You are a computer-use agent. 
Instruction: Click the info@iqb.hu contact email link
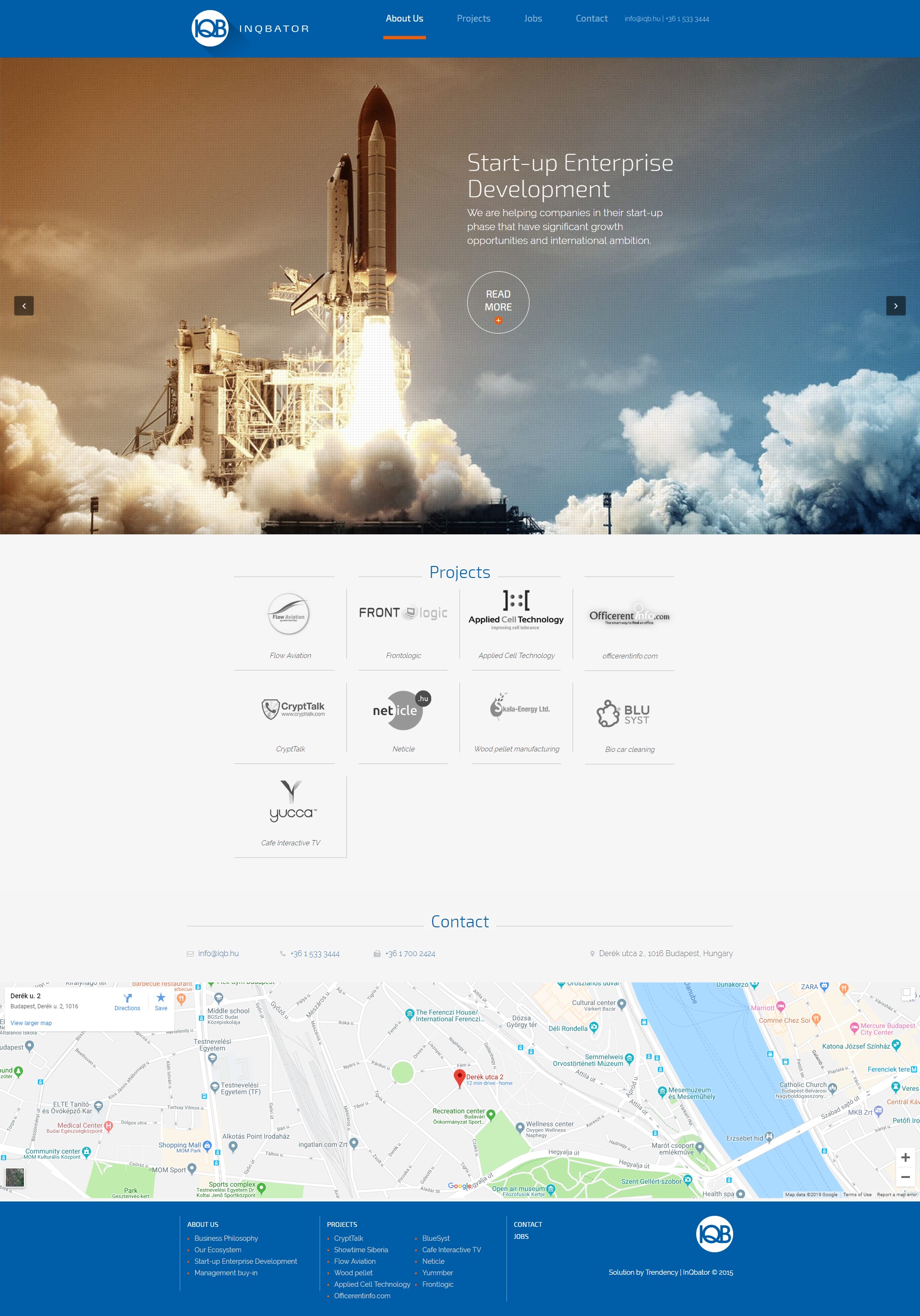point(218,953)
